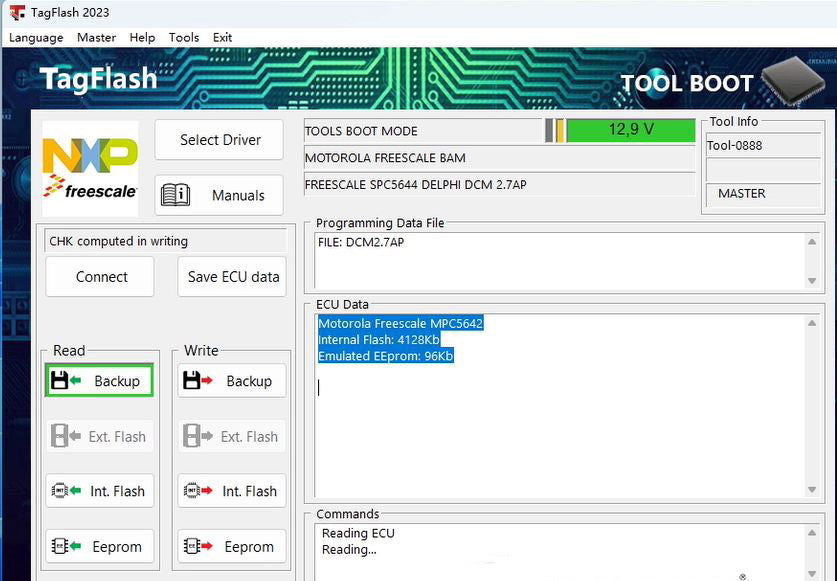Select Internal Flash: 4128Kb line
This screenshot has width=837, height=581.
click(x=378, y=340)
